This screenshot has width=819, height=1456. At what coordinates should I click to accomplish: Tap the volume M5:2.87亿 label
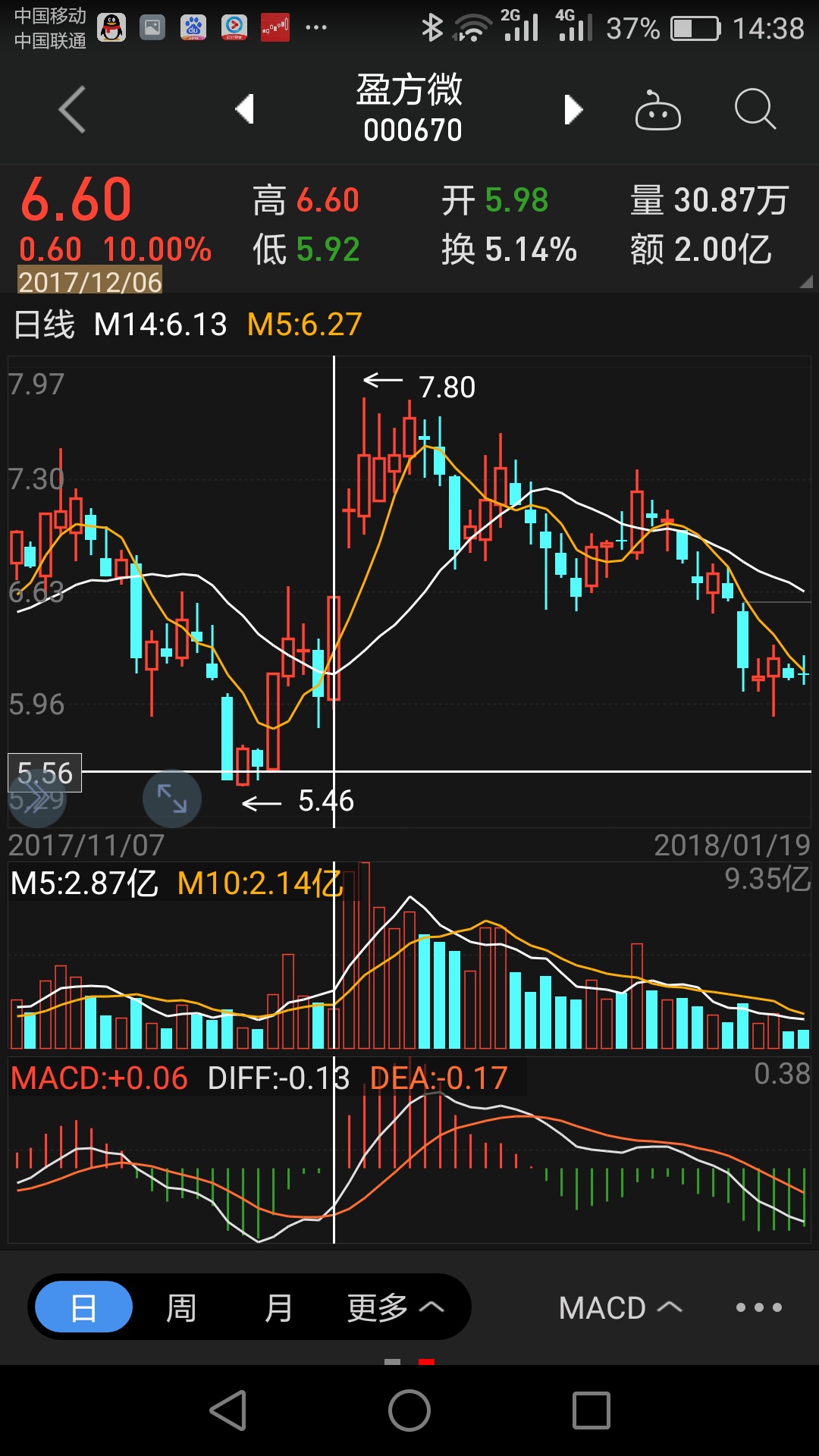84,883
